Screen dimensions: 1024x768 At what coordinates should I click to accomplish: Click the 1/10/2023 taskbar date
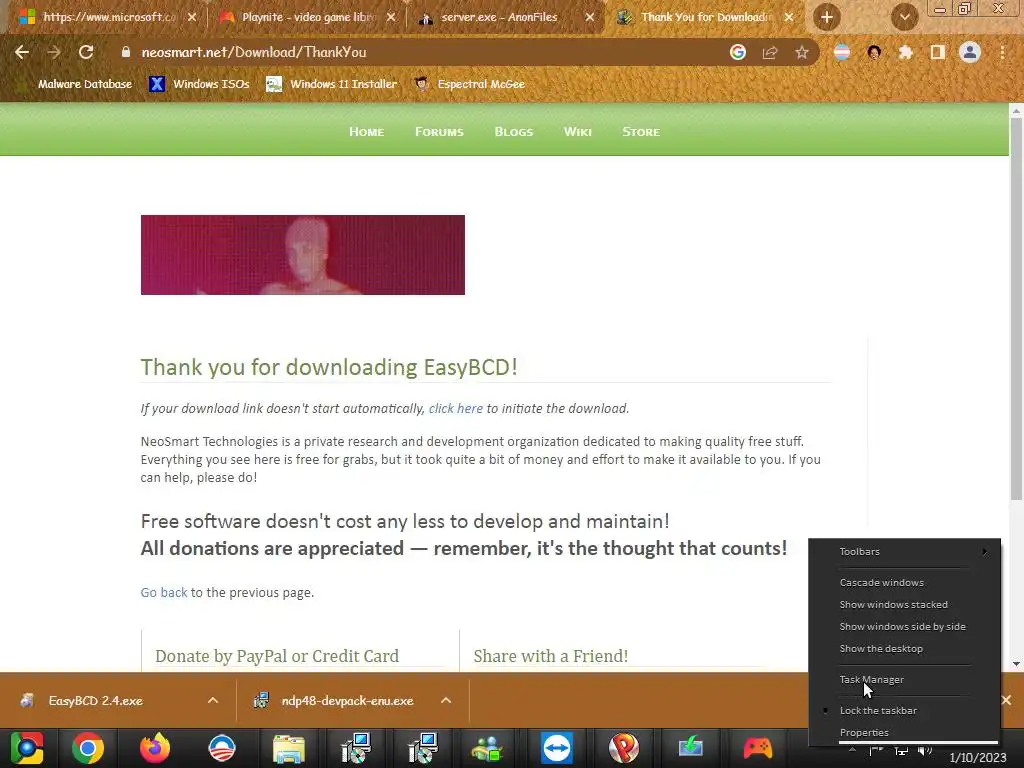(978, 758)
